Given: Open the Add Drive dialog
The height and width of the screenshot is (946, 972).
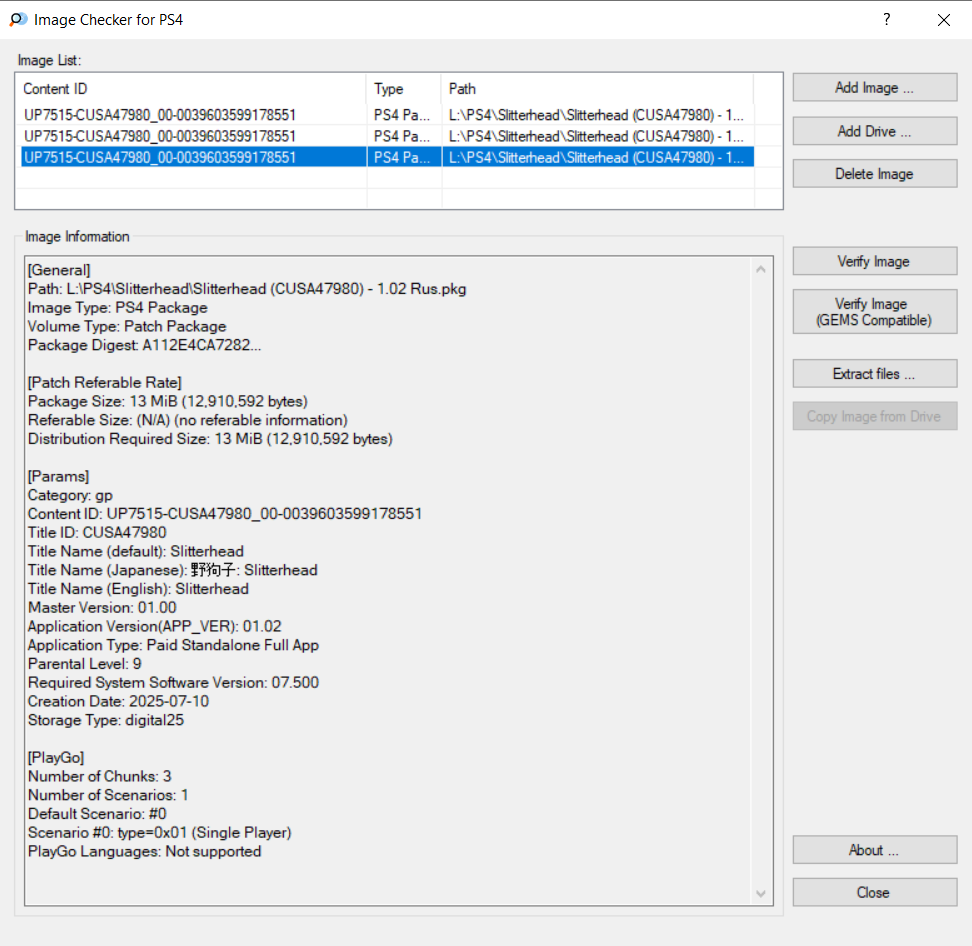Looking at the screenshot, I should point(874,131).
